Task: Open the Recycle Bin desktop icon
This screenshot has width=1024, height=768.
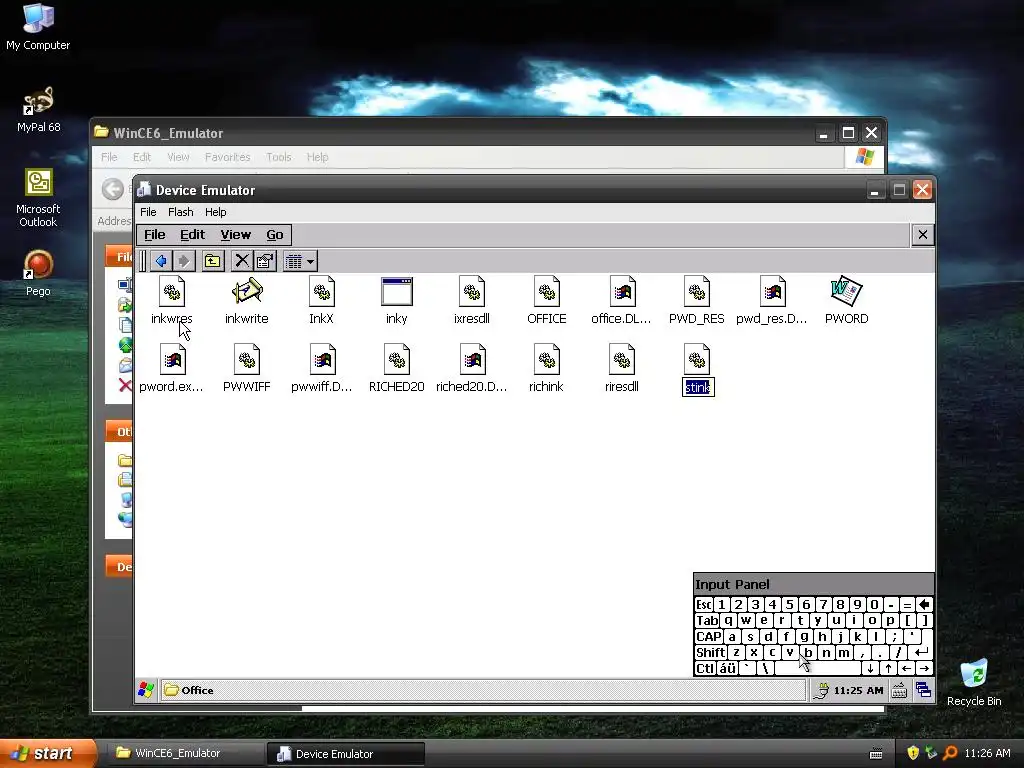Action: click(974, 682)
